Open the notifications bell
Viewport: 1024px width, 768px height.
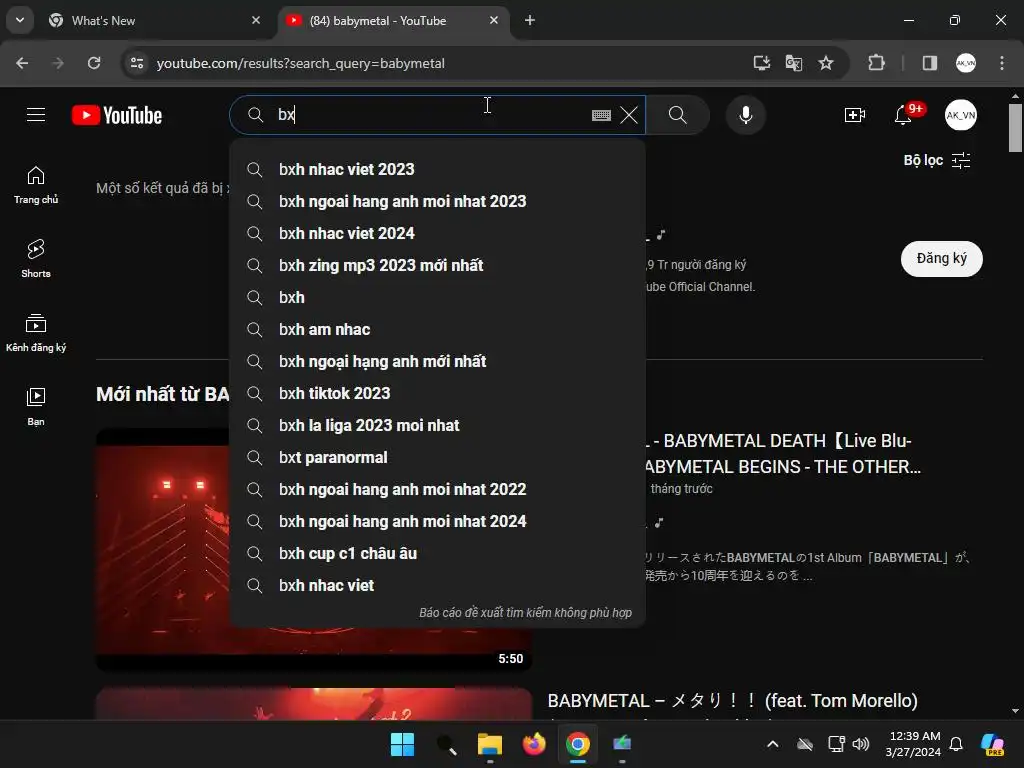(x=904, y=115)
